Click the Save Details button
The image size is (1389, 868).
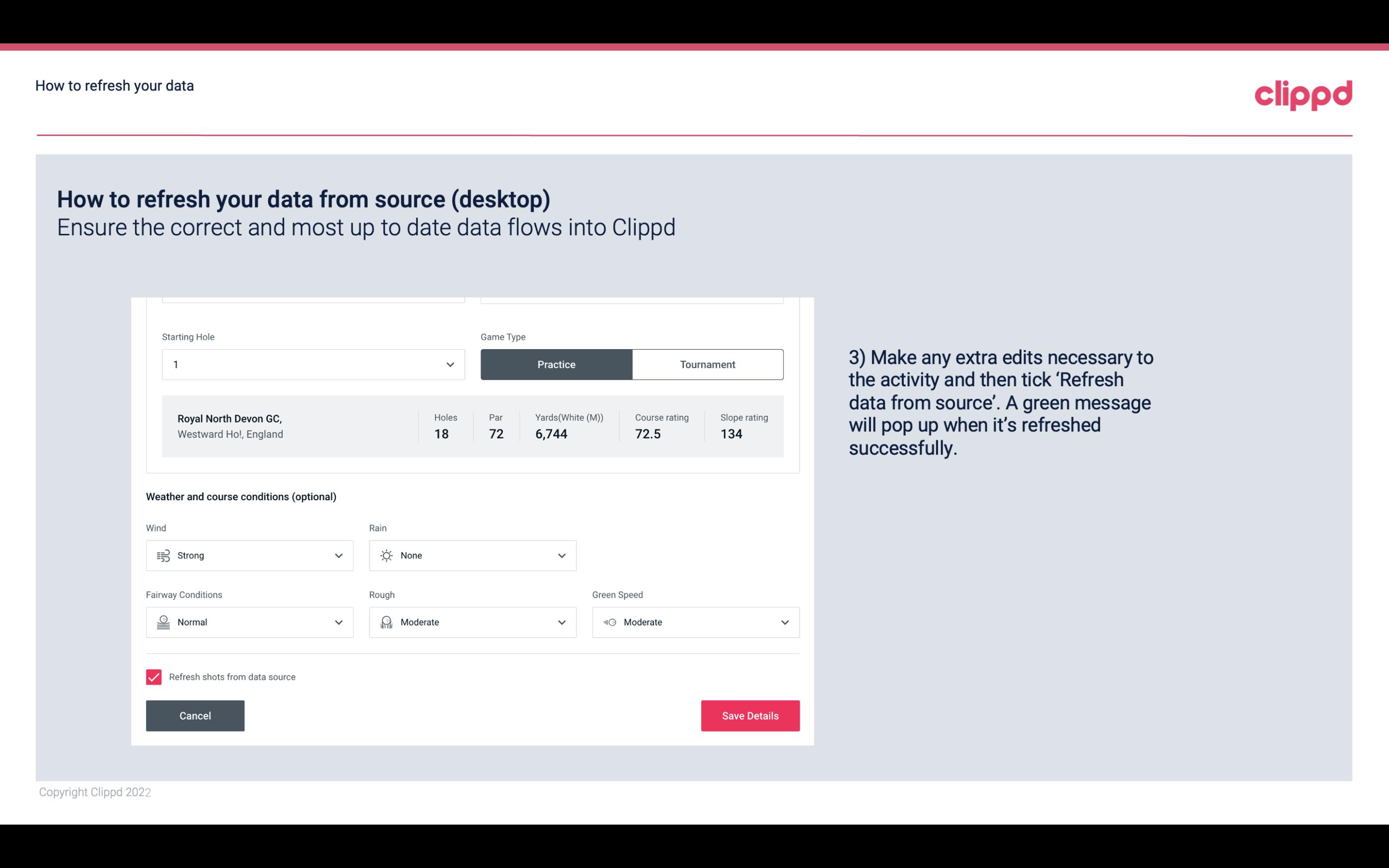coord(750,716)
